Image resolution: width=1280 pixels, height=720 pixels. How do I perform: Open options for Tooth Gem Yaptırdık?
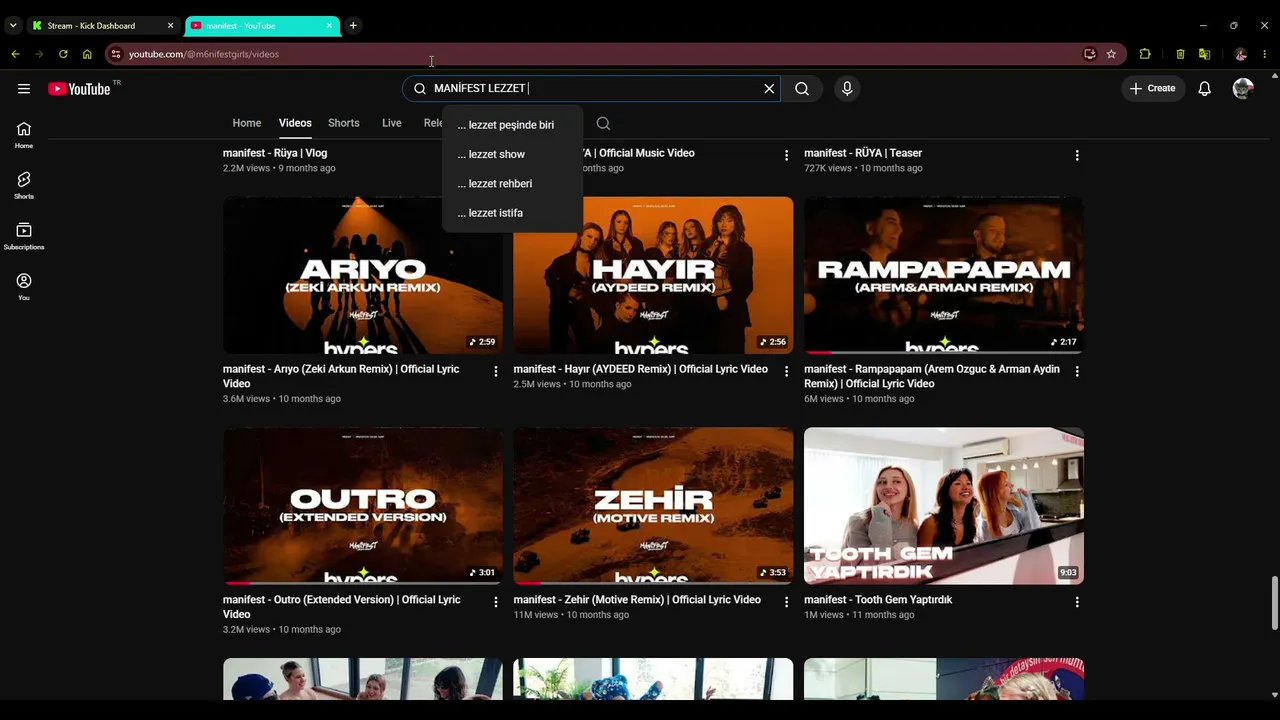[1077, 602]
